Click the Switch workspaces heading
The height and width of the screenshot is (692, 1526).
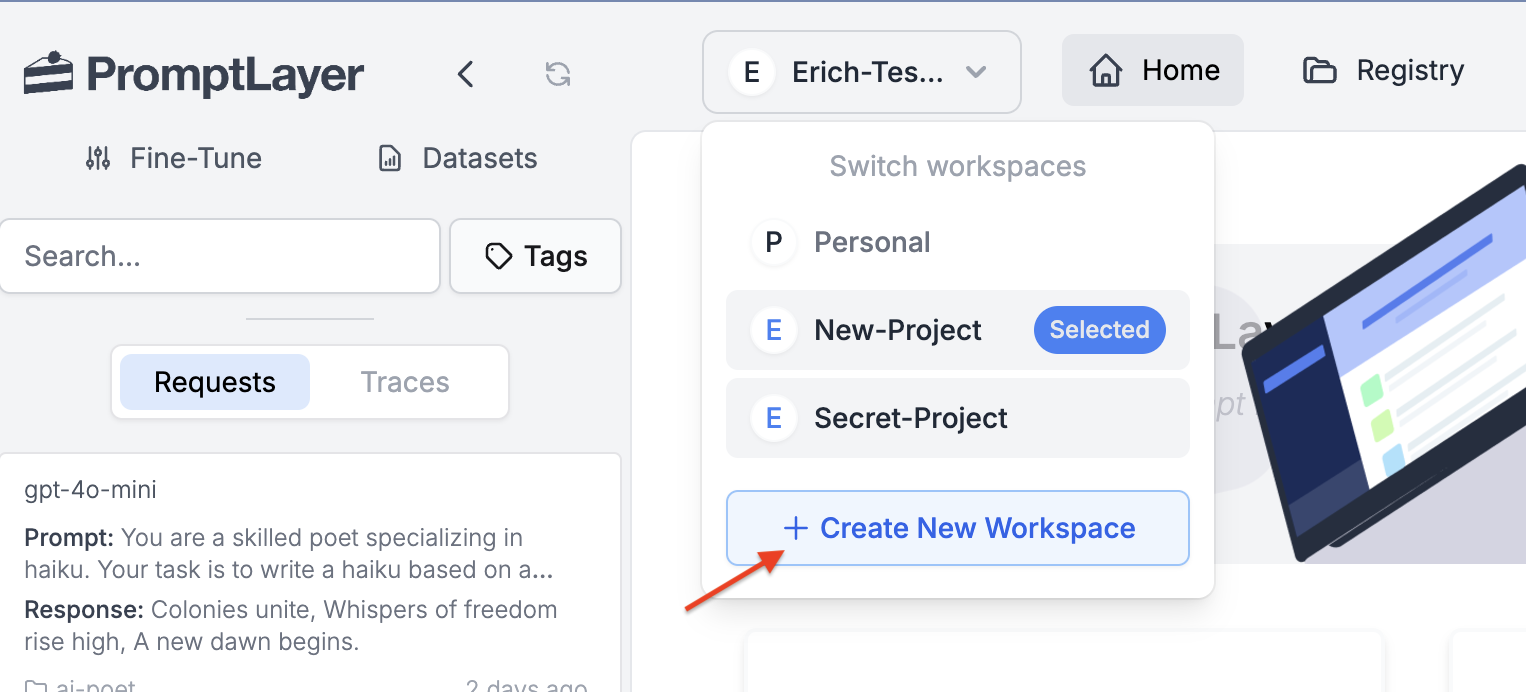(x=958, y=166)
